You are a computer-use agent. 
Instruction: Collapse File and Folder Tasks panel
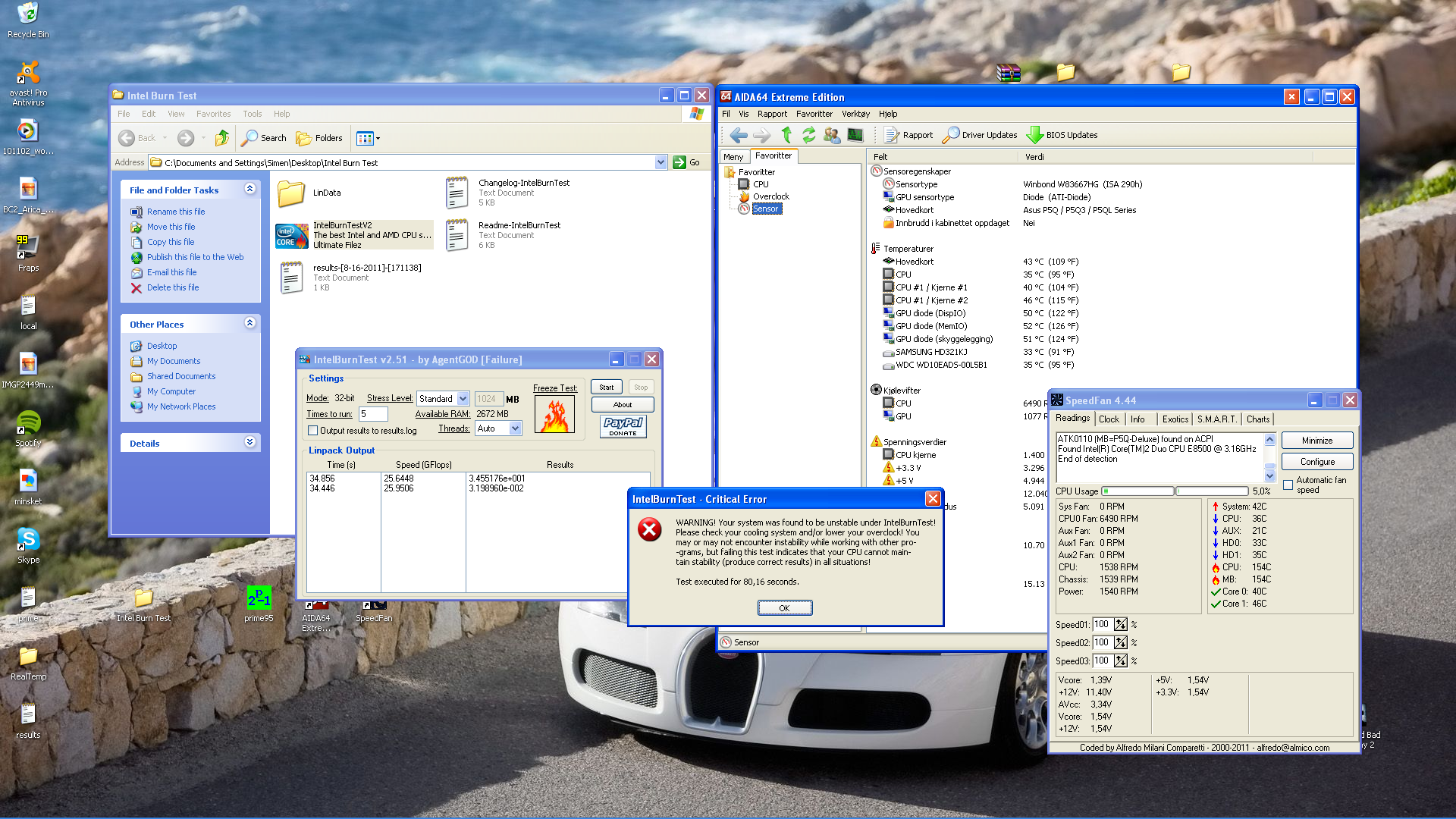tap(249, 189)
